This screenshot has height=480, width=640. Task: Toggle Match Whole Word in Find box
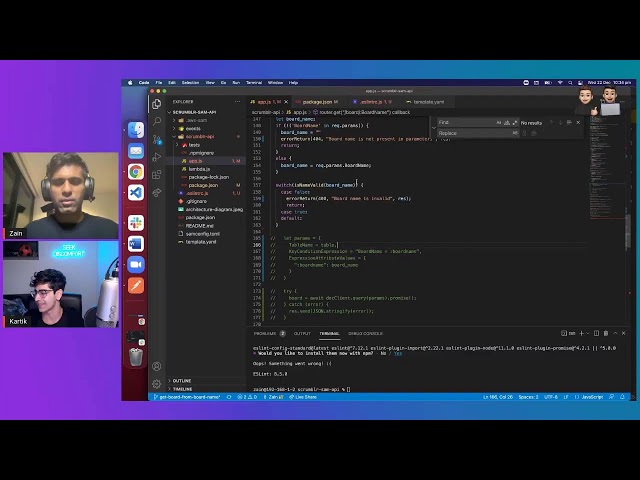point(507,122)
